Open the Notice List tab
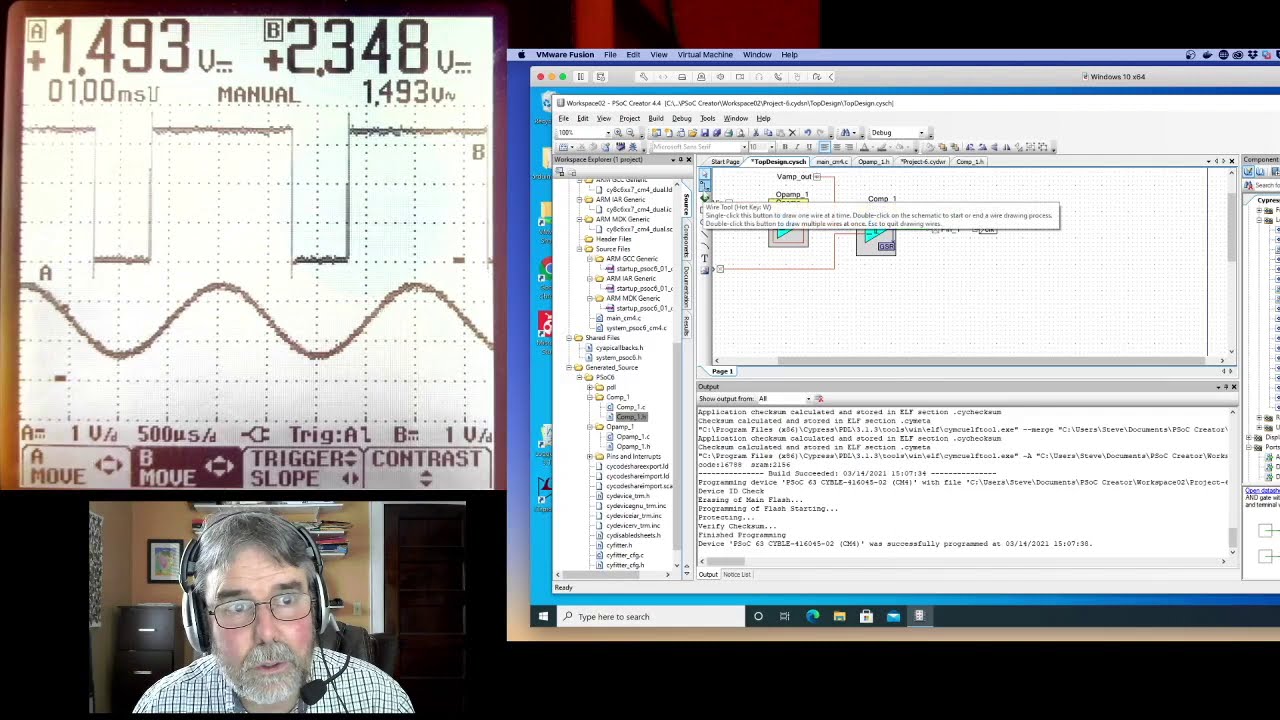Screen dimensions: 1280x720 click(x=737, y=574)
